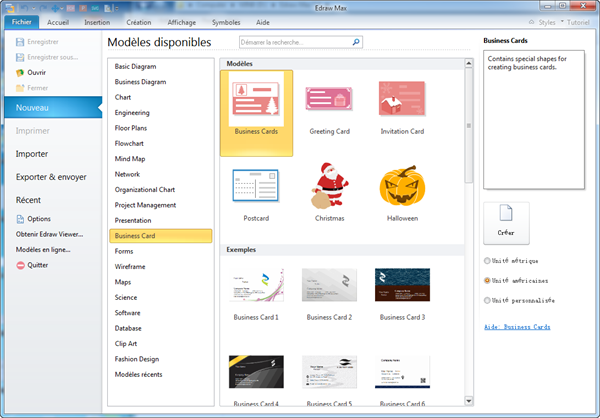Viewport: 600px width, 418px height.
Task: Select the Unité métrique radio button
Action: [x=487, y=260]
